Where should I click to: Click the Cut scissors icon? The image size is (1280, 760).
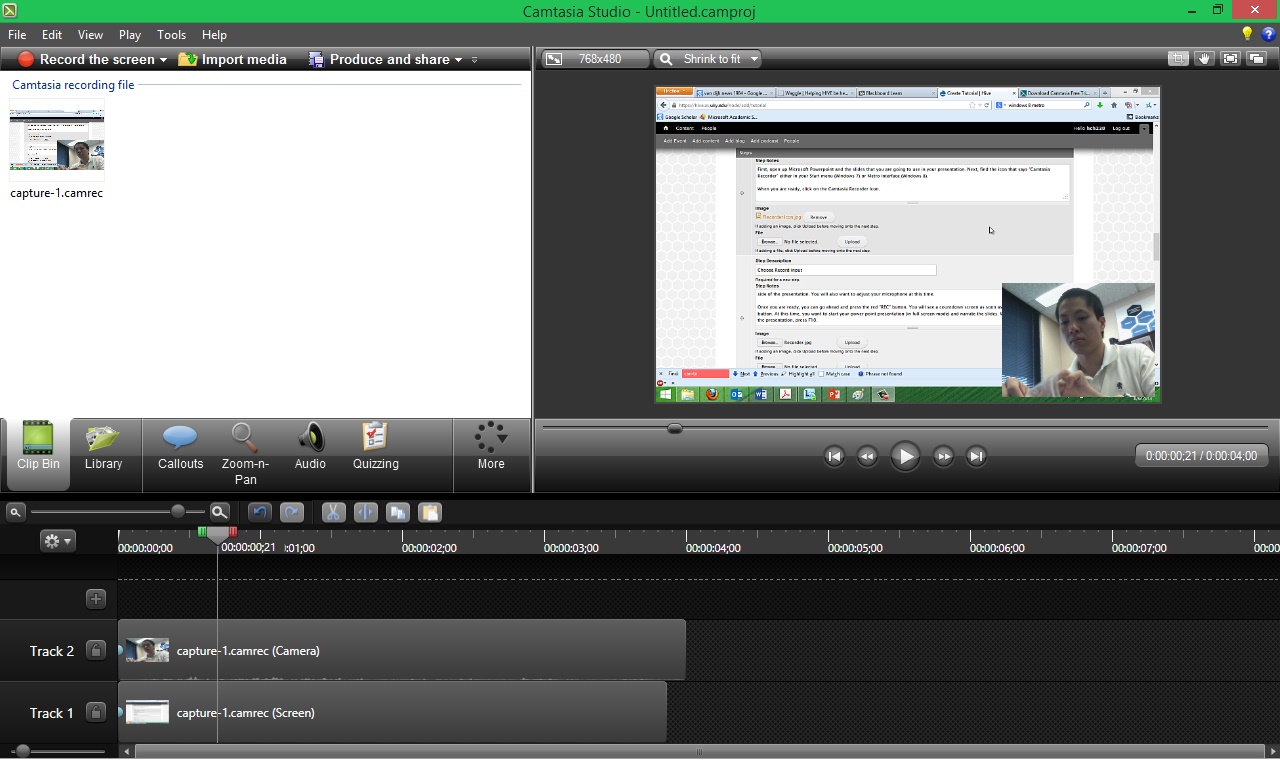tap(333, 512)
